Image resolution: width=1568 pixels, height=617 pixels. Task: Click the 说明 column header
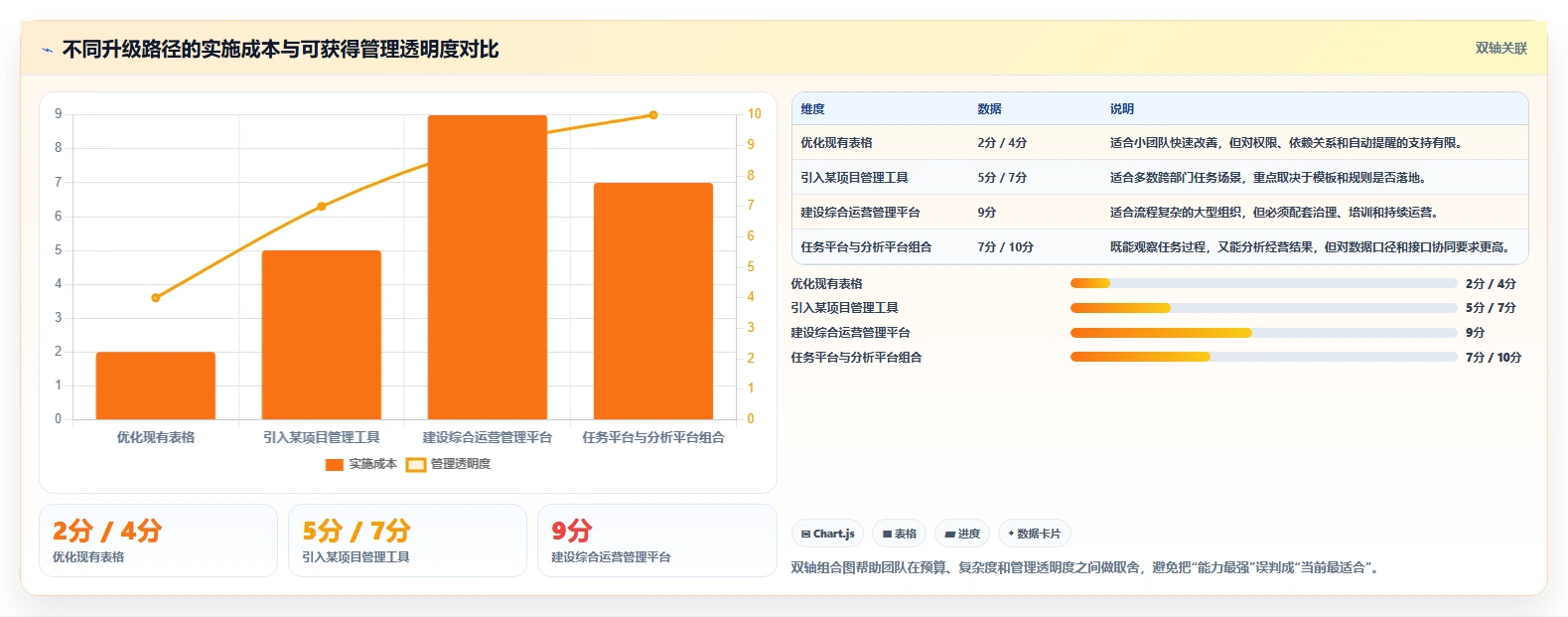coord(1122,109)
